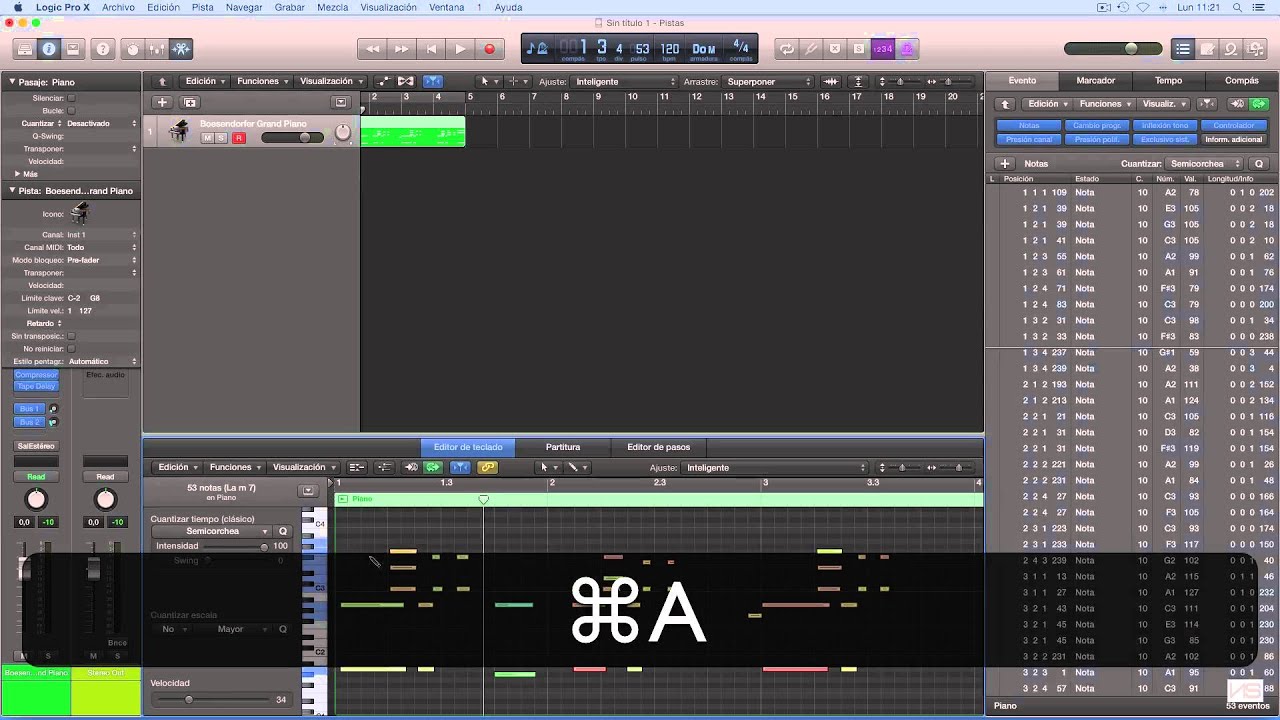Collapse the Pasaje: Piano disclosure triangle
The width and height of the screenshot is (1280, 720).
pyautogui.click(x=12, y=81)
